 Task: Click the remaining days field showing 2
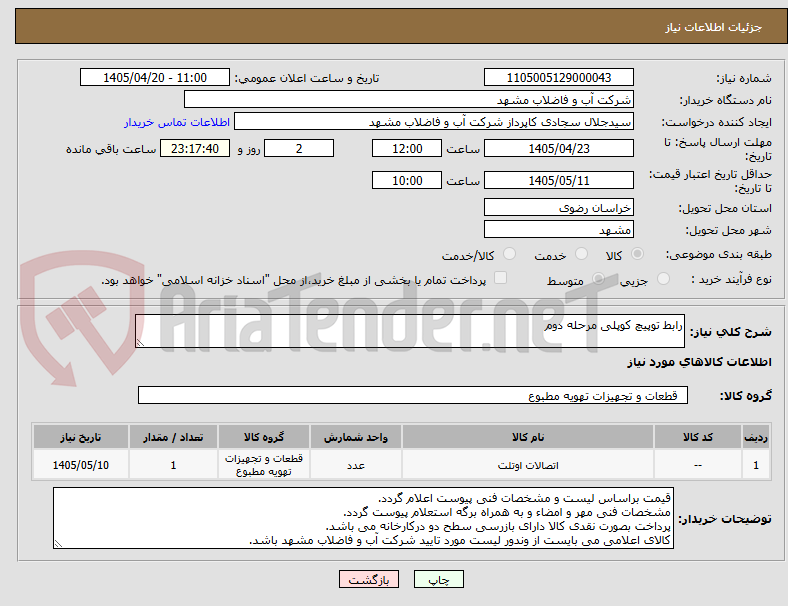[299, 149]
